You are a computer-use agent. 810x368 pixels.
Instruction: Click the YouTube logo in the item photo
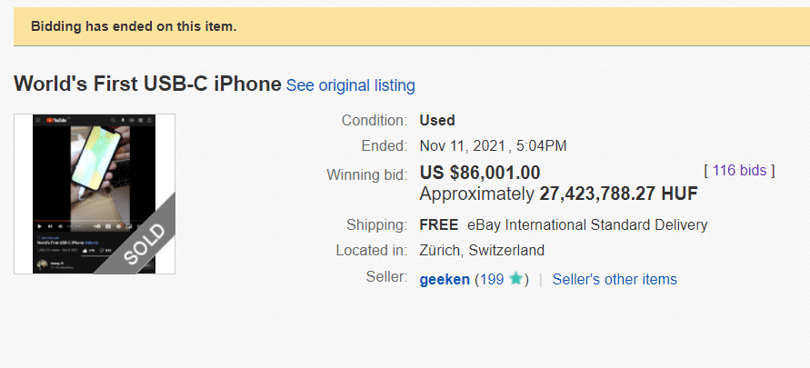pyautogui.click(x=57, y=120)
